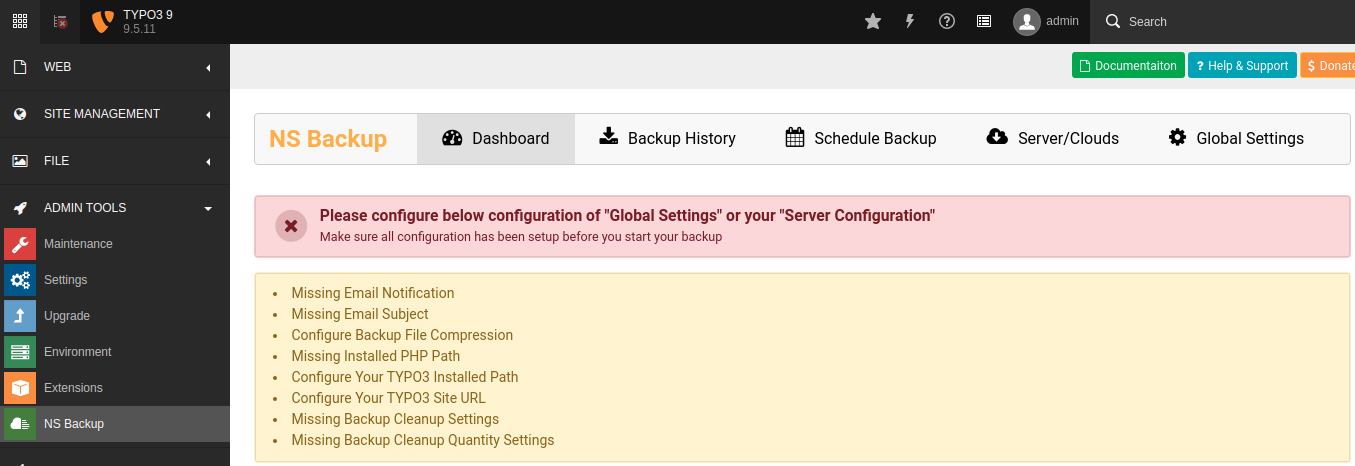Click the Help & Support button
The height and width of the screenshot is (466, 1355).
pyautogui.click(x=1242, y=65)
